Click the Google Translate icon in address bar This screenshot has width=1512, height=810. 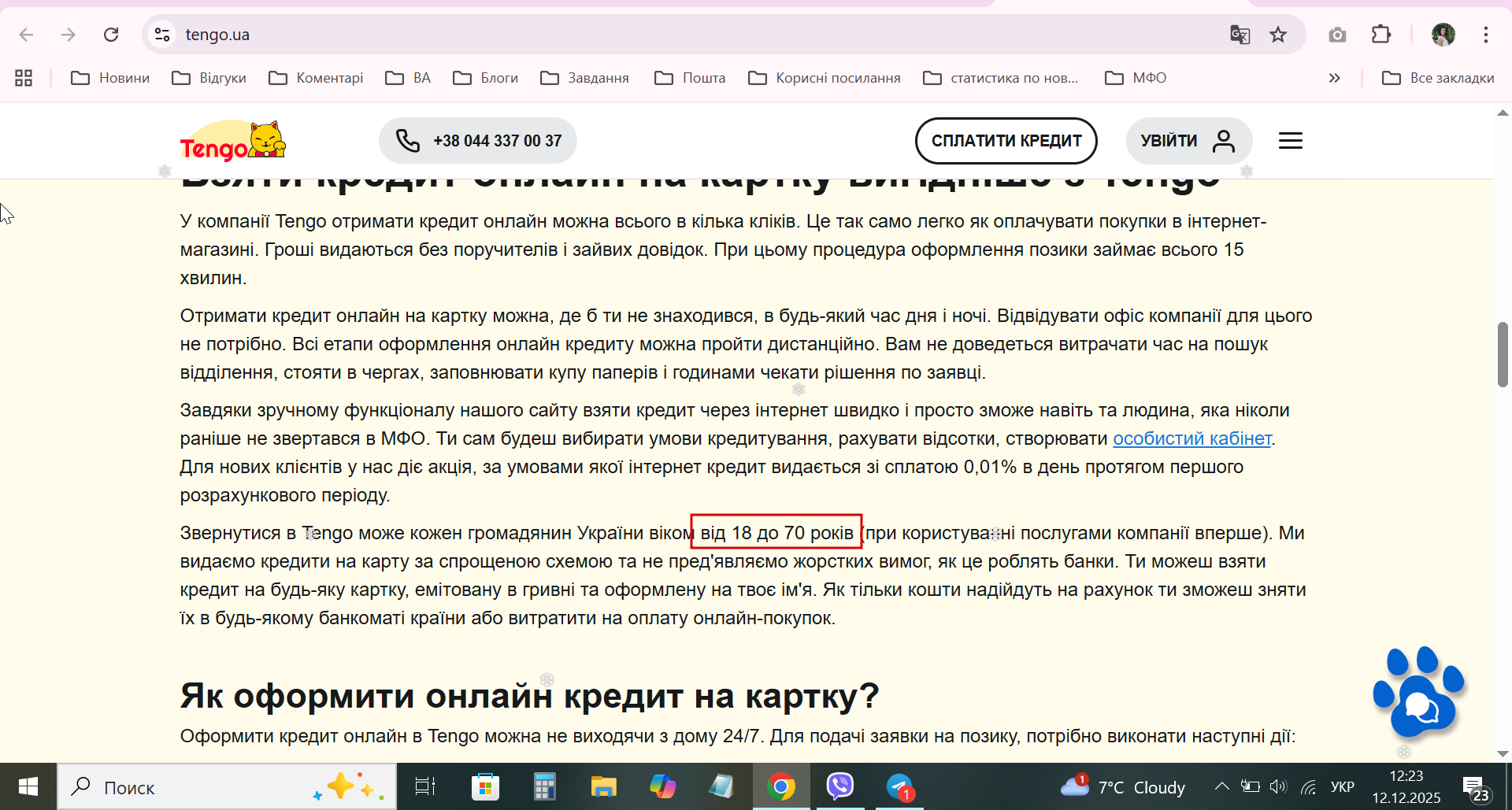click(x=1240, y=35)
